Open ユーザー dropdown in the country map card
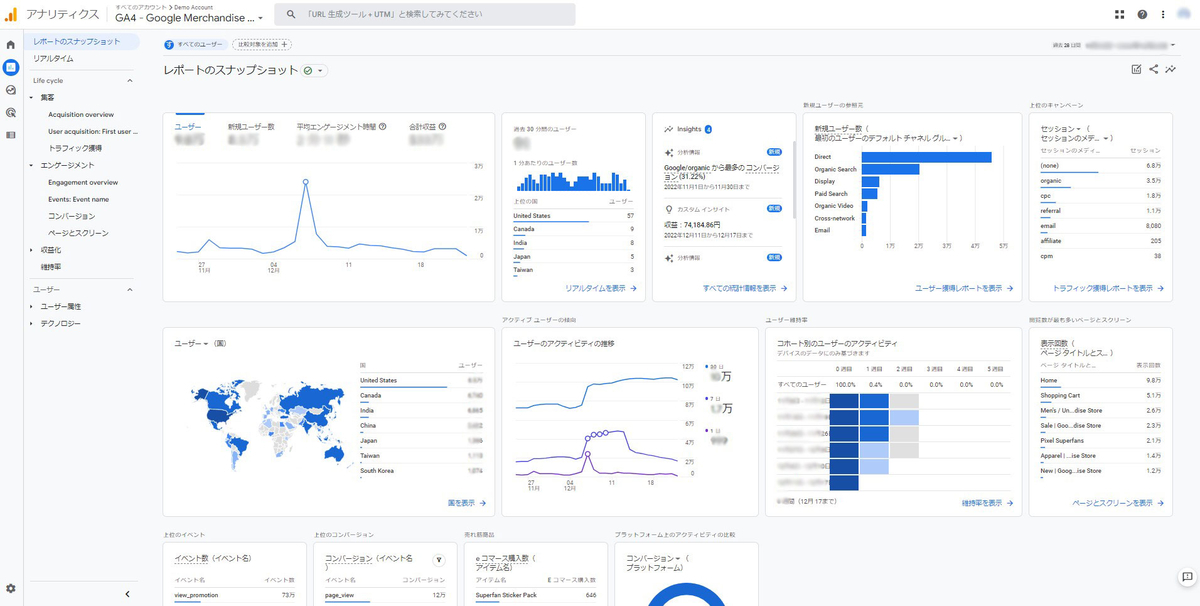 point(192,344)
